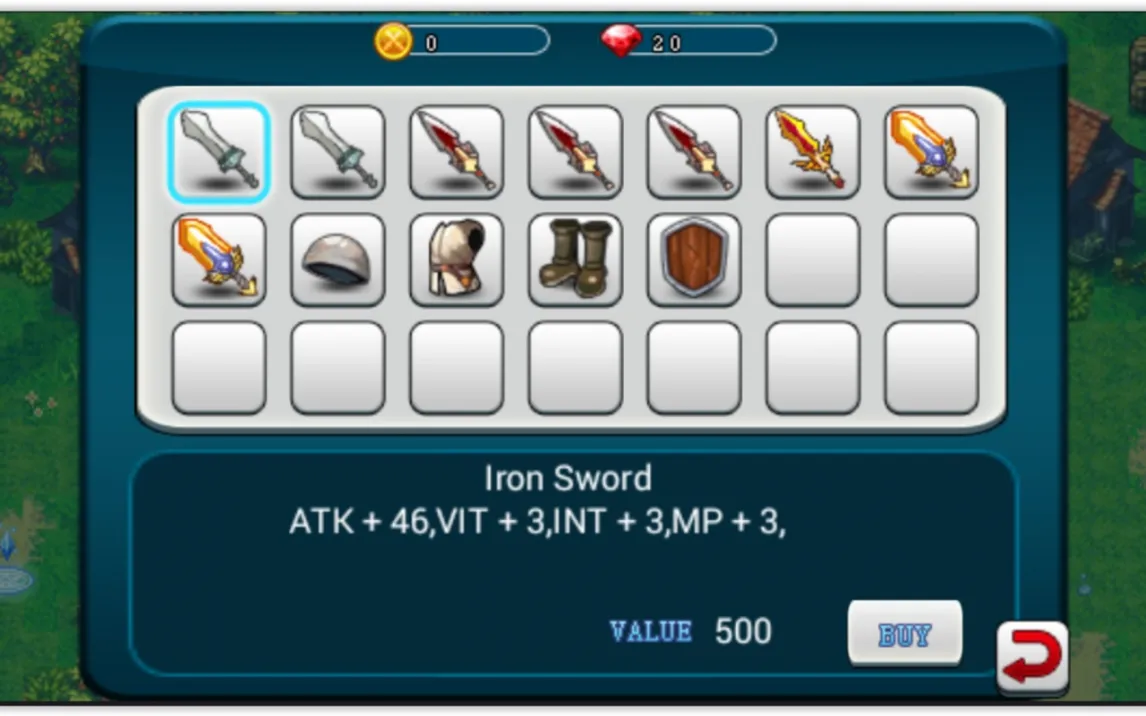This screenshot has height=716, width=1146.
Task: Select the first red-bladed sword
Action: tap(456, 152)
